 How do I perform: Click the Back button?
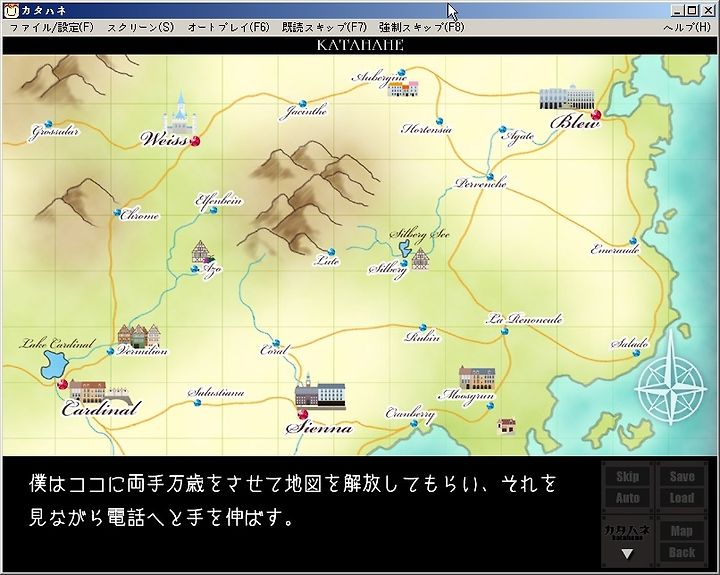[x=682, y=552]
